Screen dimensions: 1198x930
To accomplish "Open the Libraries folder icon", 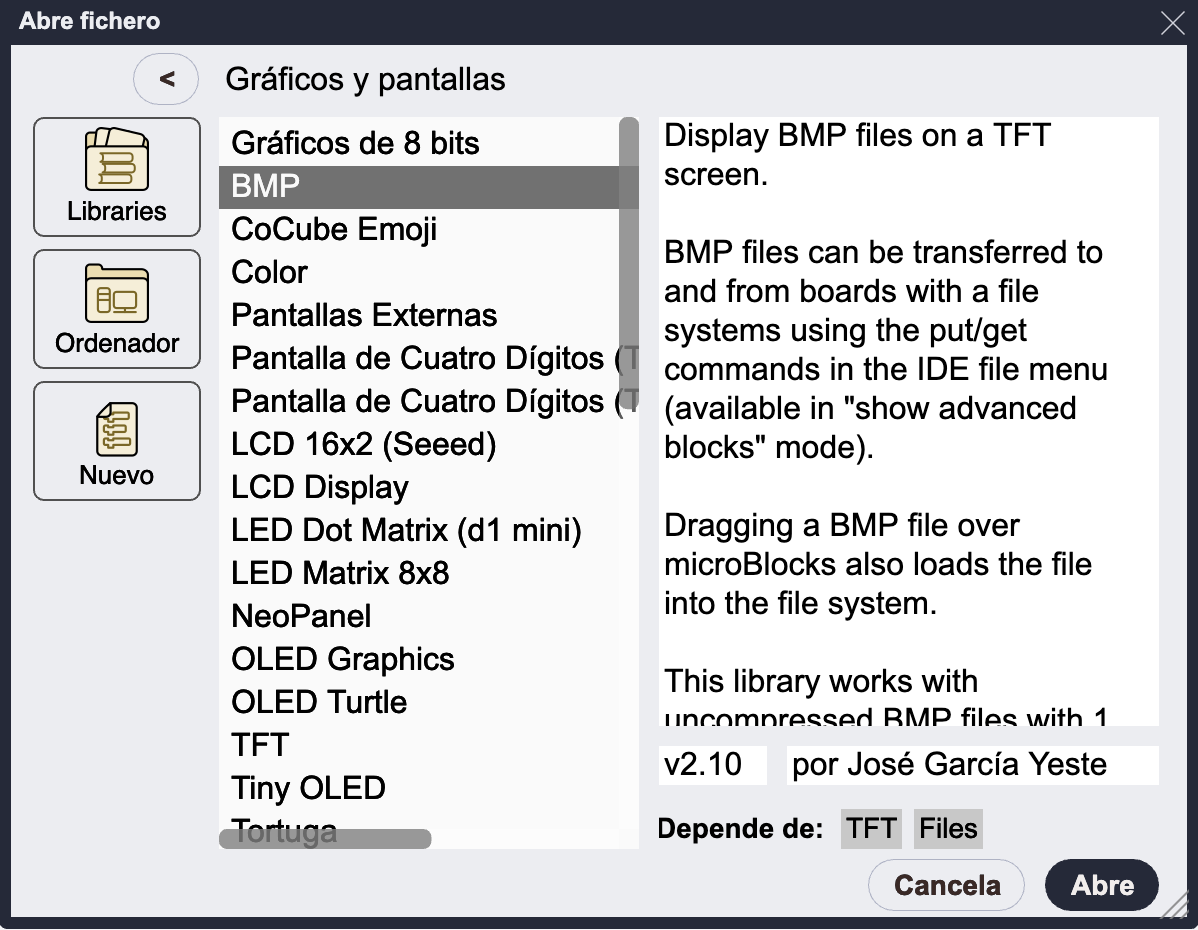I will pos(117,177).
